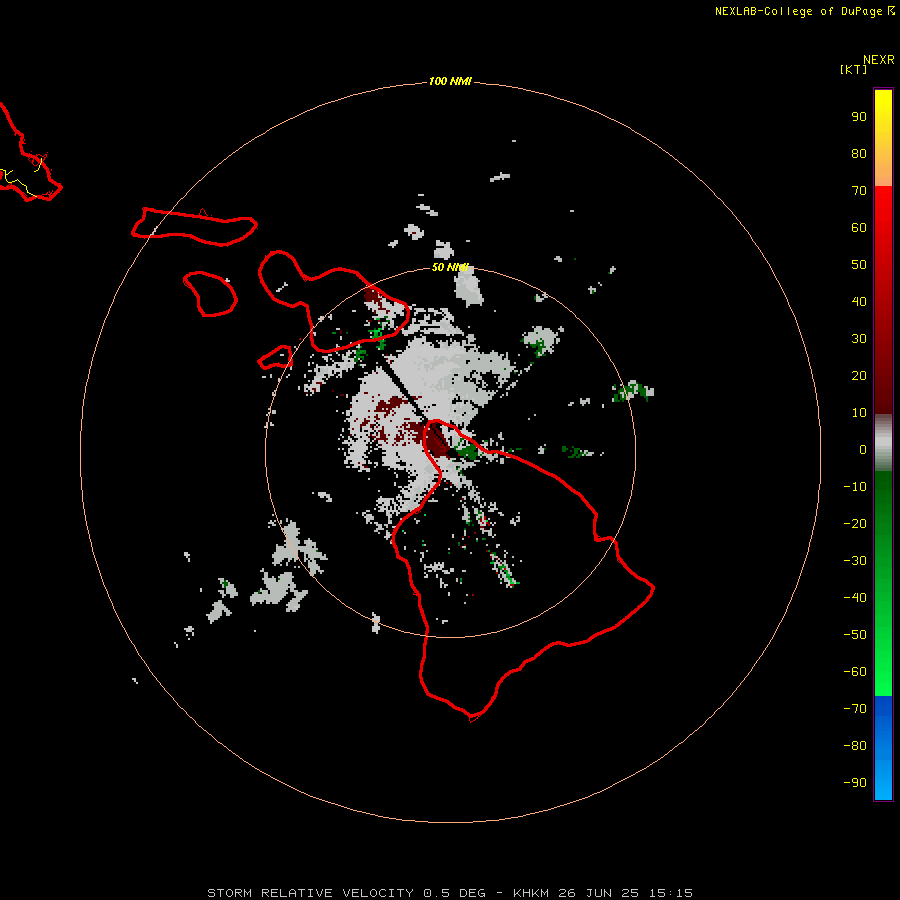Click the NEXR label above the color scale
Image resolution: width=900 pixels, height=900 pixels.
click(879, 60)
